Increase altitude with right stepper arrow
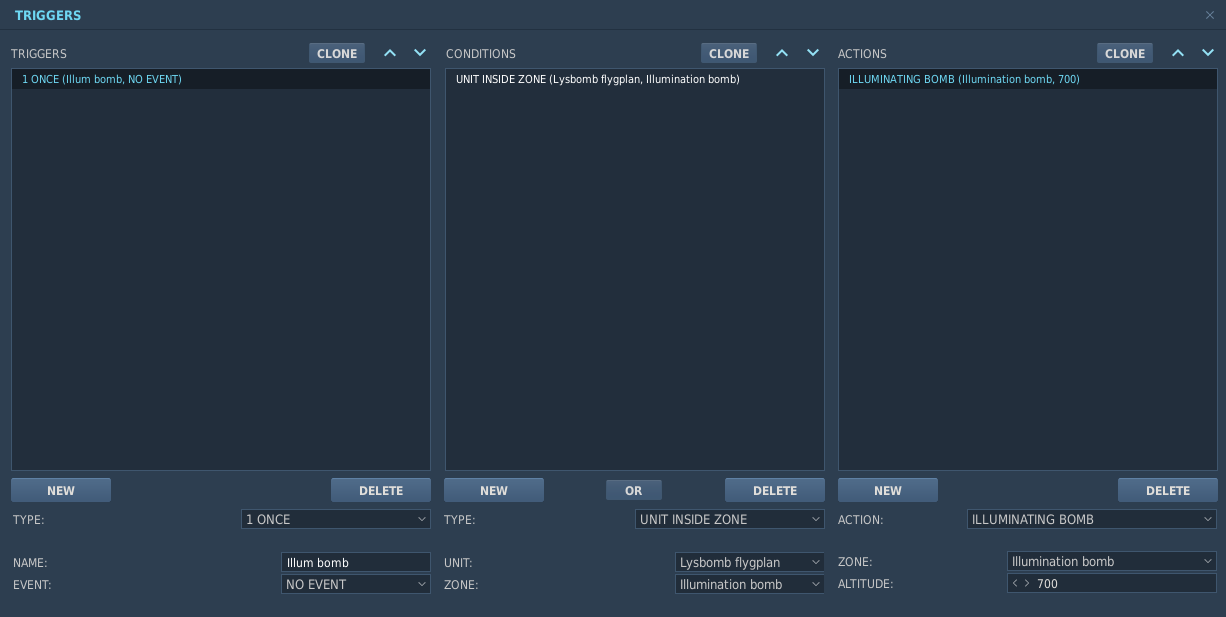Screen dimensions: 1226x617 1026,583
